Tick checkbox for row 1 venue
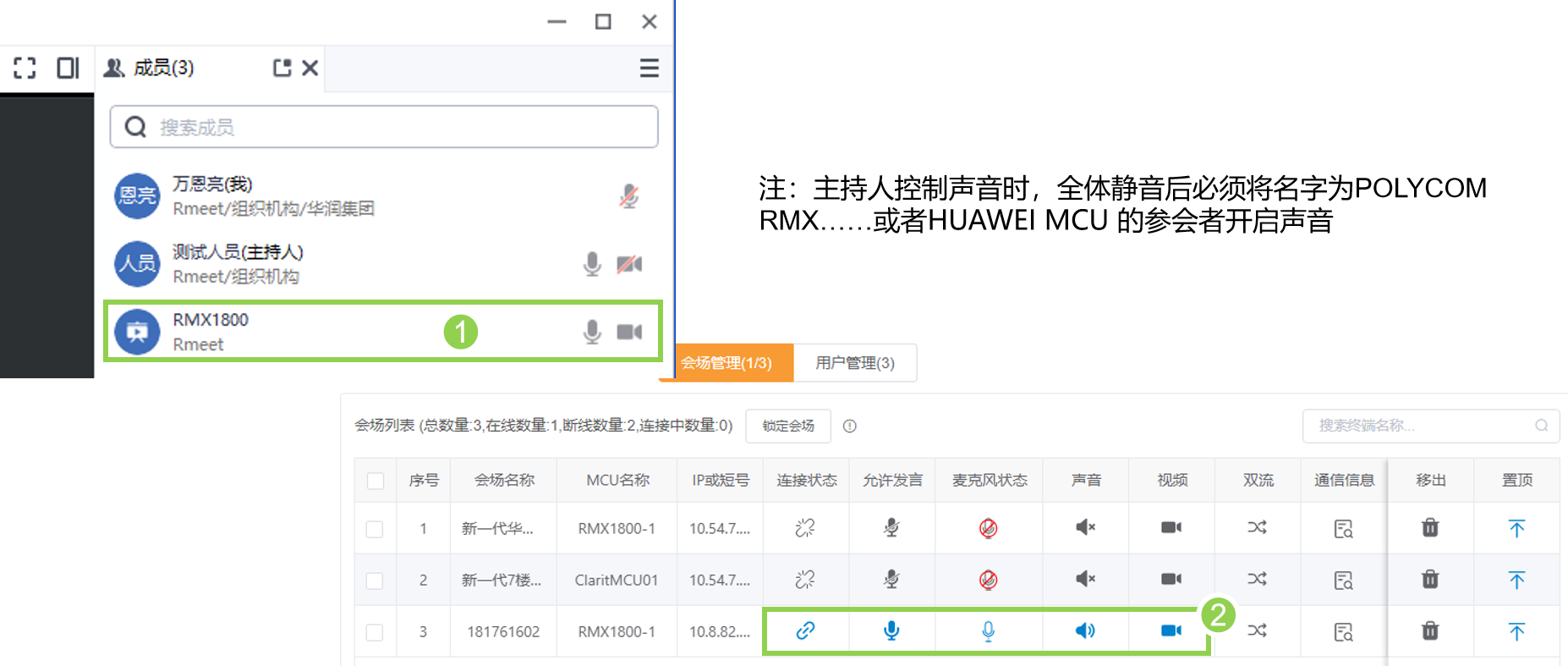Viewport: 1568px width, 666px height. tap(375, 529)
